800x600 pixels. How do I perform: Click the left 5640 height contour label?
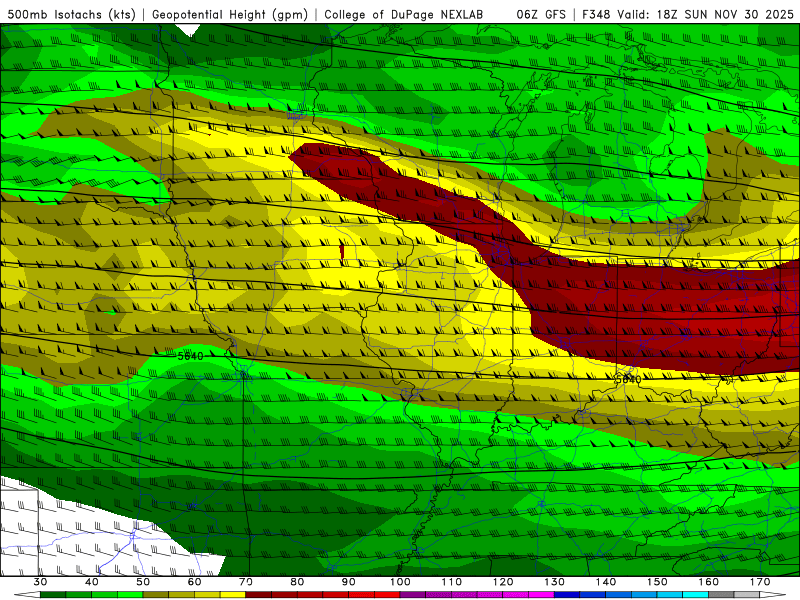pyautogui.click(x=190, y=356)
